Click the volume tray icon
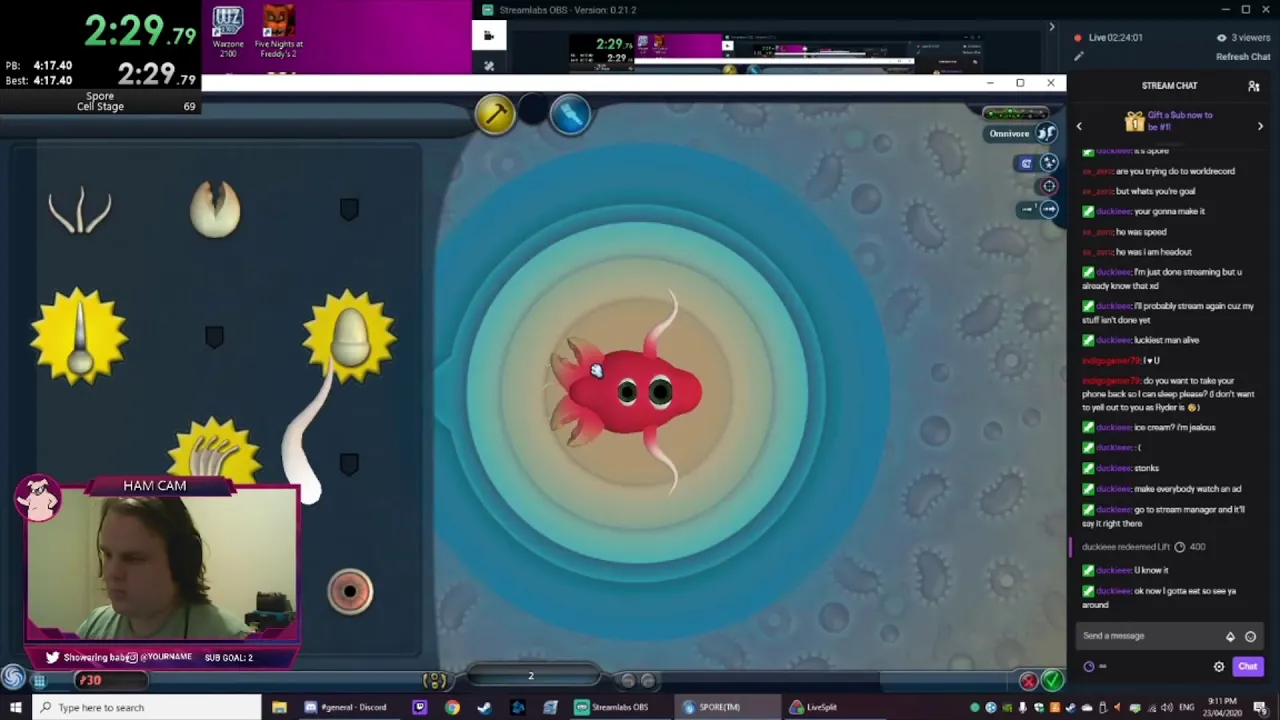1280x720 pixels. click(x=1167, y=708)
